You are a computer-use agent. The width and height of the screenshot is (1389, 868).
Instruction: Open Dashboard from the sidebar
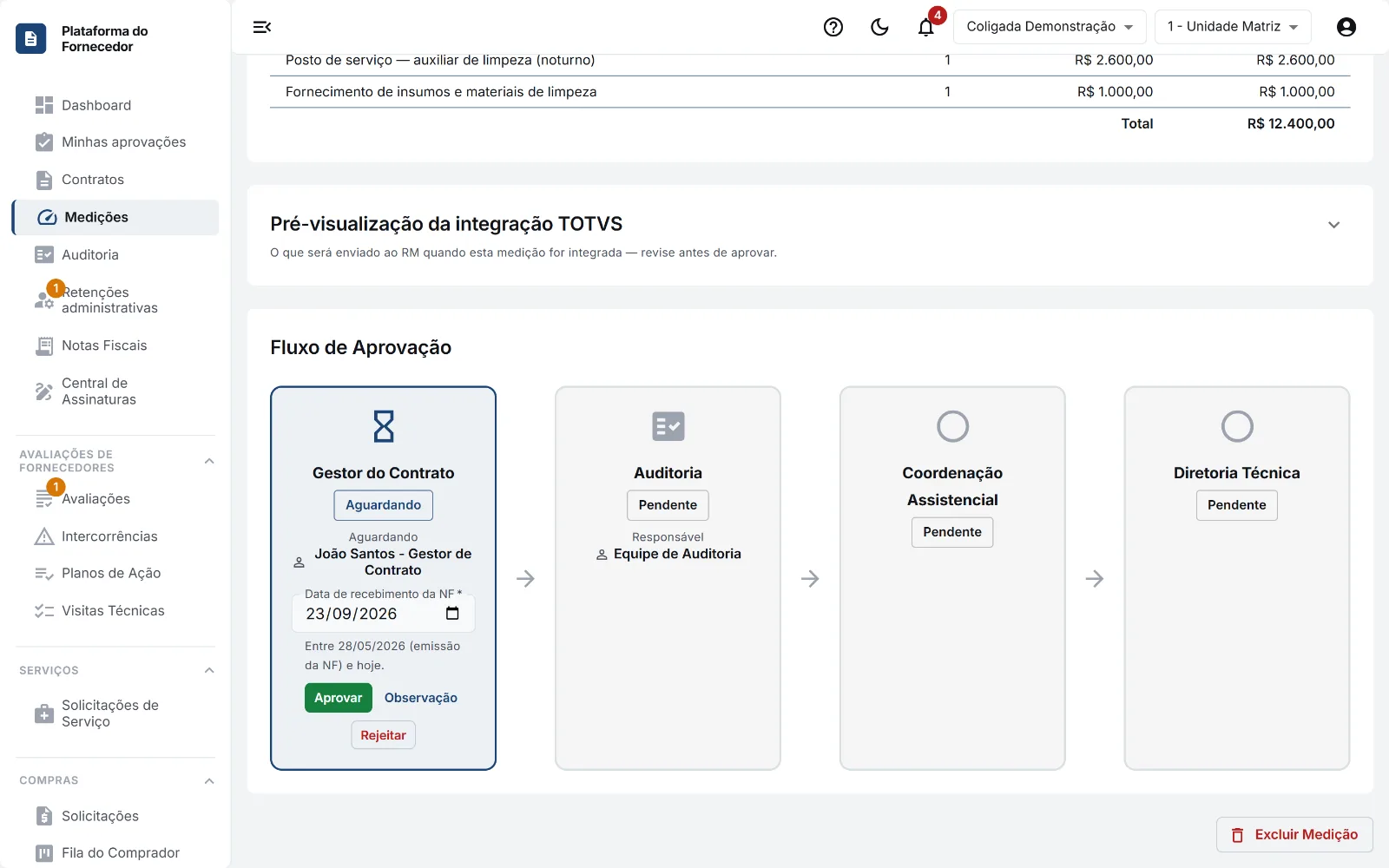(115, 105)
